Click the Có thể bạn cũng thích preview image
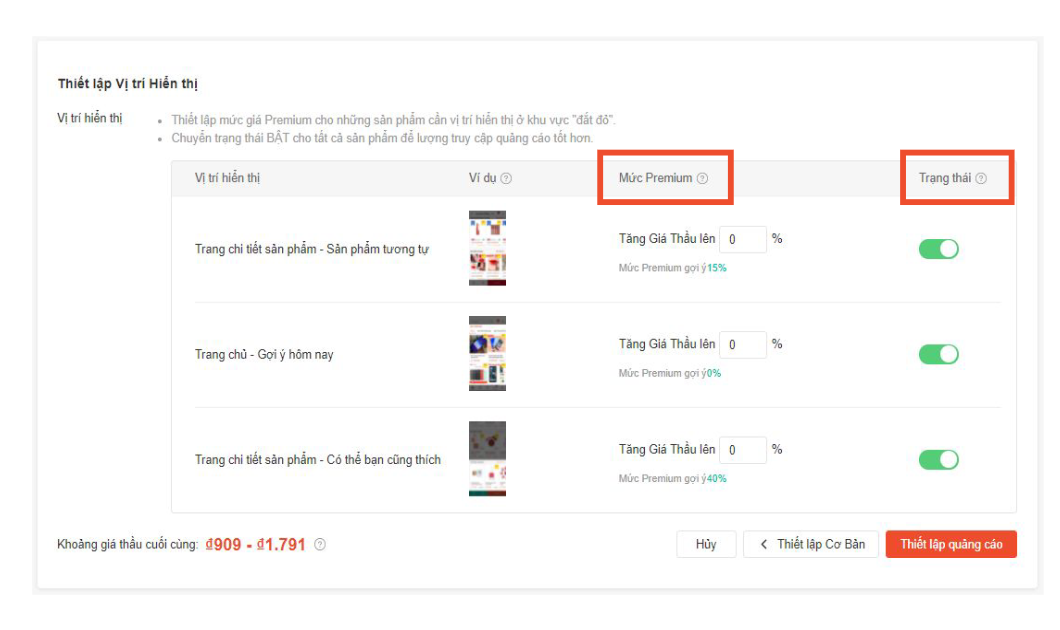 pyautogui.click(x=487, y=458)
